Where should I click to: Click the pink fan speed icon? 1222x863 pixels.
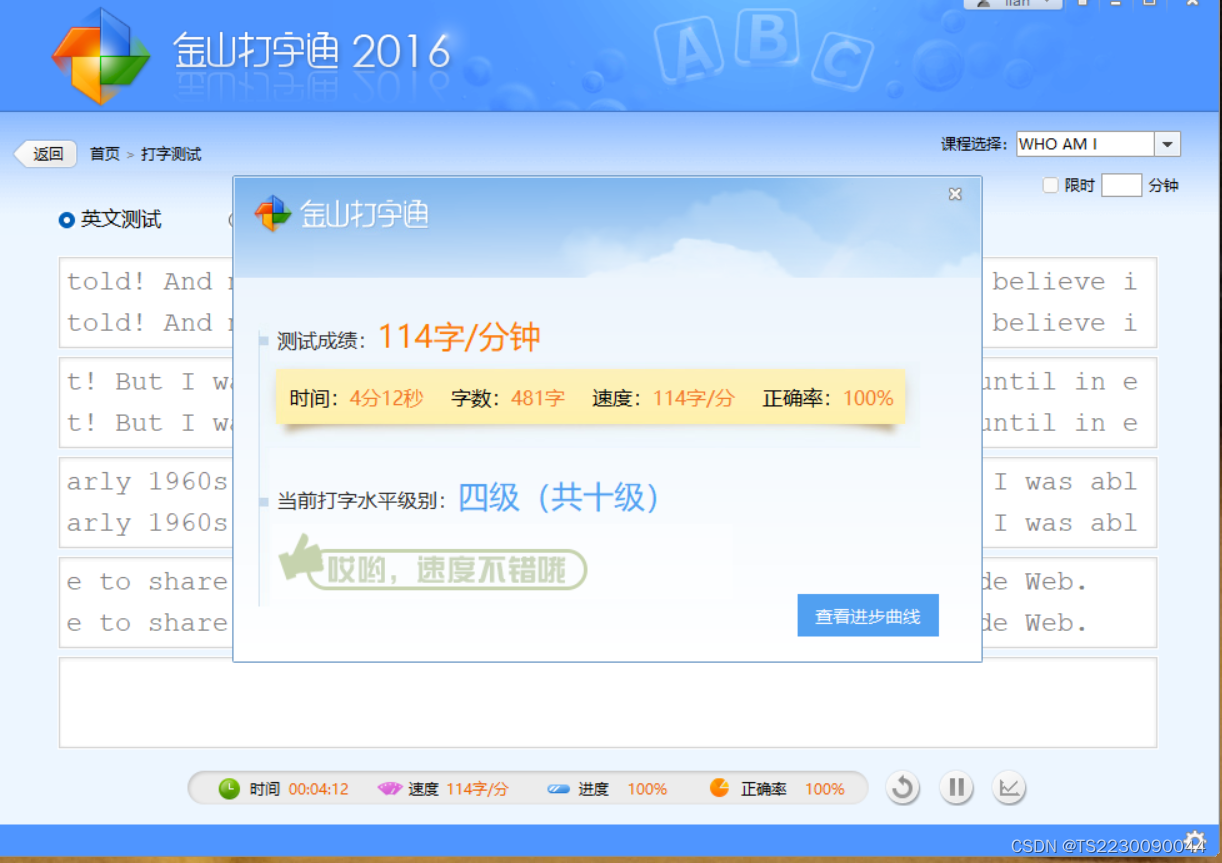389,789
